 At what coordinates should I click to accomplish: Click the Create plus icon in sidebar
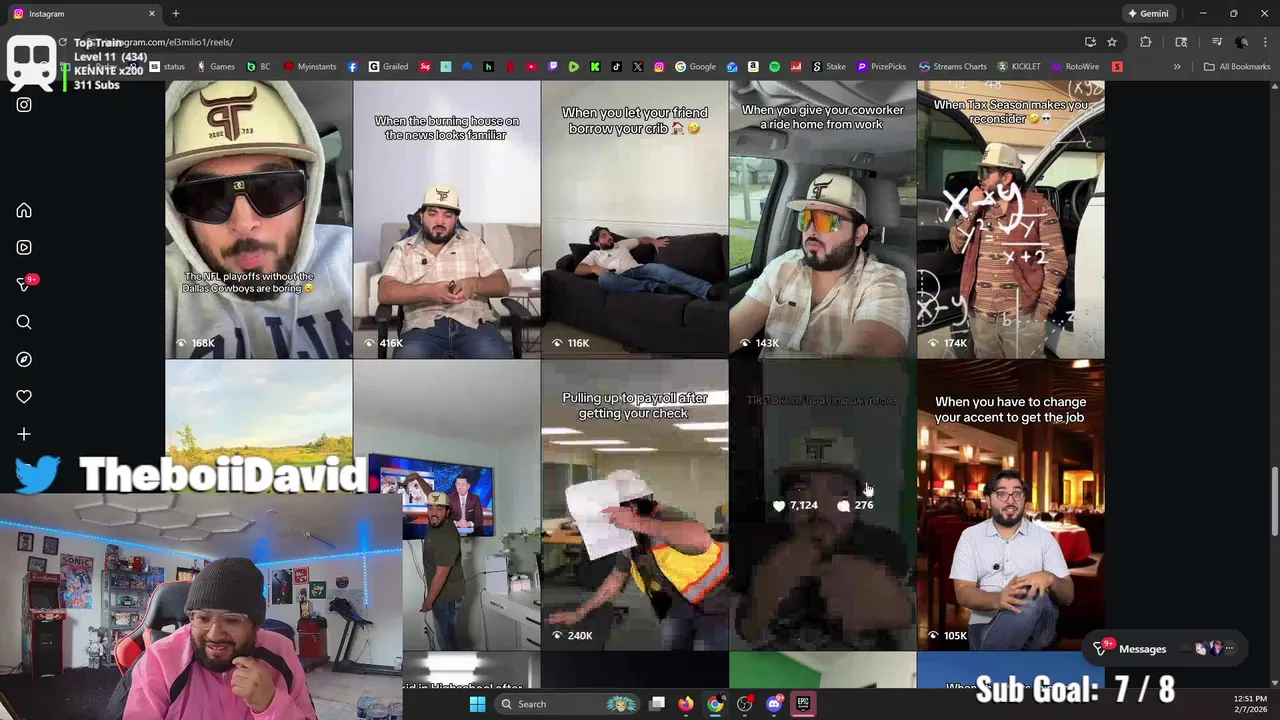tap(24, 434)
